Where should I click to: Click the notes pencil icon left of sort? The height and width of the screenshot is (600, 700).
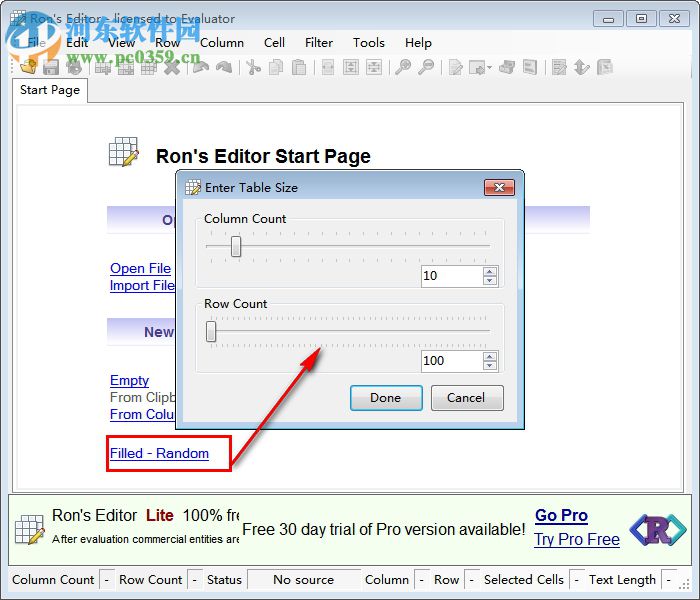click(x=559, y=67)
